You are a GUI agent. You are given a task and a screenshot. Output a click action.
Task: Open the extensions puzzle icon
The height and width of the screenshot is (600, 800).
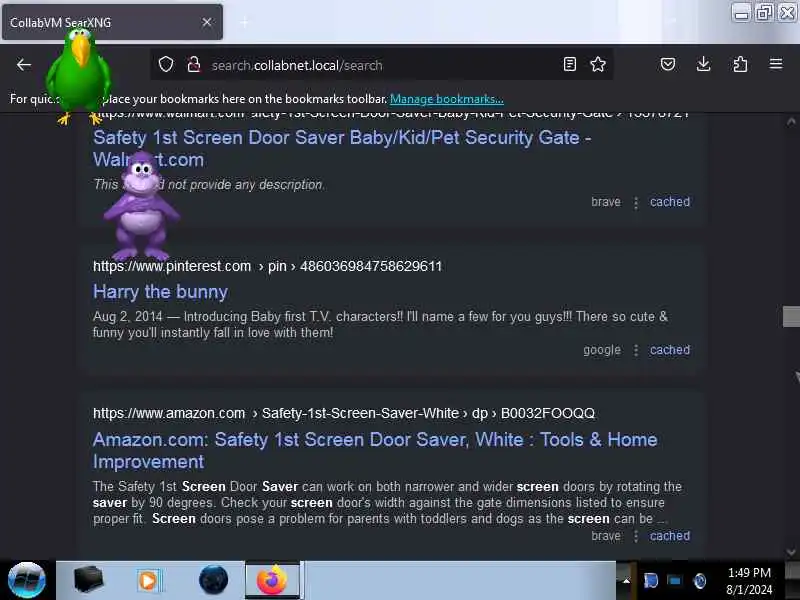point(740,64)
